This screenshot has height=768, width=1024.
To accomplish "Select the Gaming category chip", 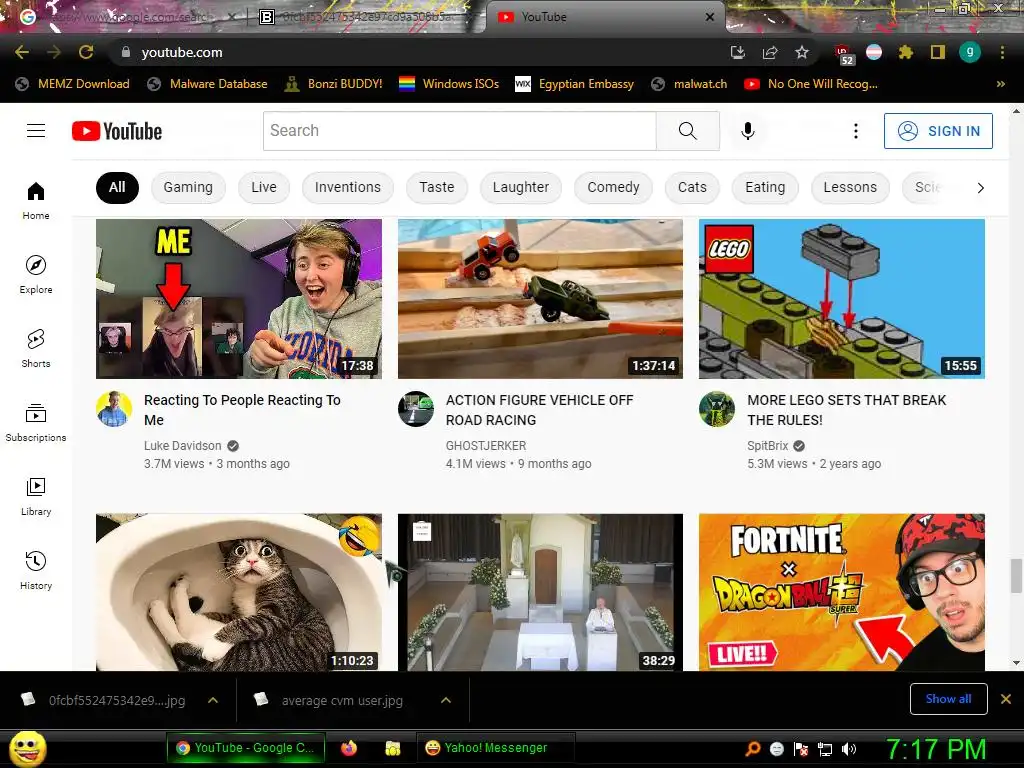I will [x=188, y=187].
